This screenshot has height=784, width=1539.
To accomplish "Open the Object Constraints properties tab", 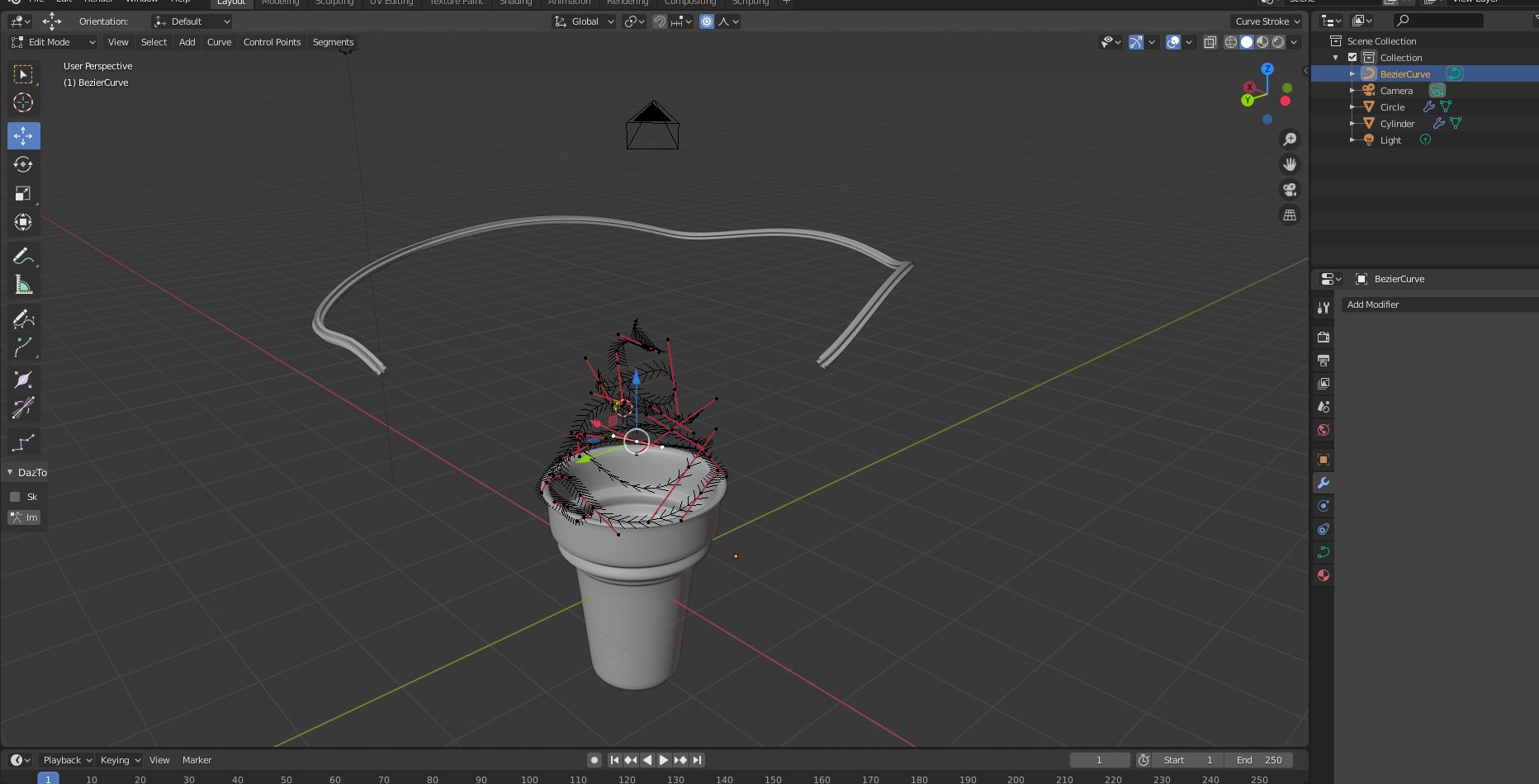I will 1324,529.
